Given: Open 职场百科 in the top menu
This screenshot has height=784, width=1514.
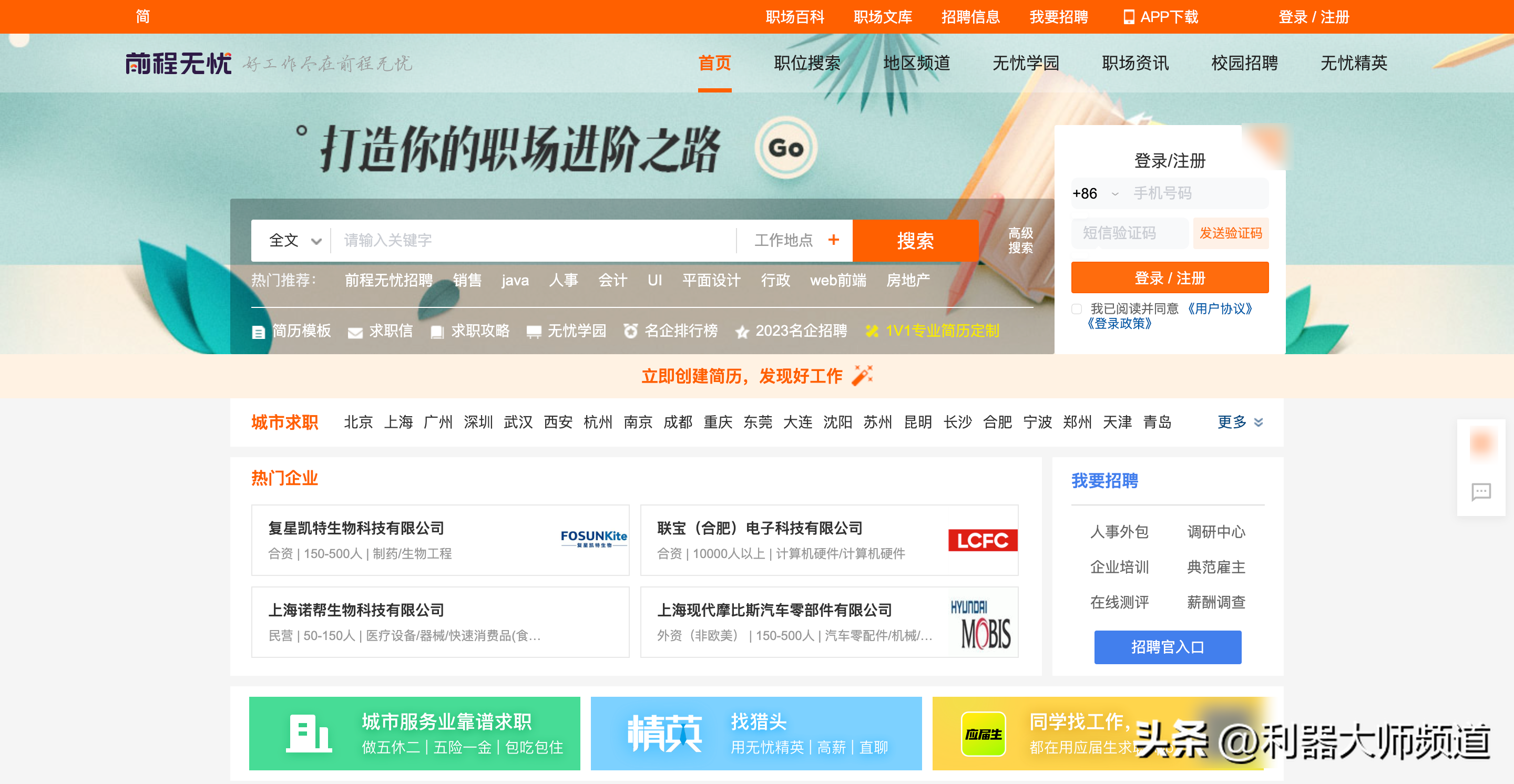Looking at the screenshot, I should 794,17.
